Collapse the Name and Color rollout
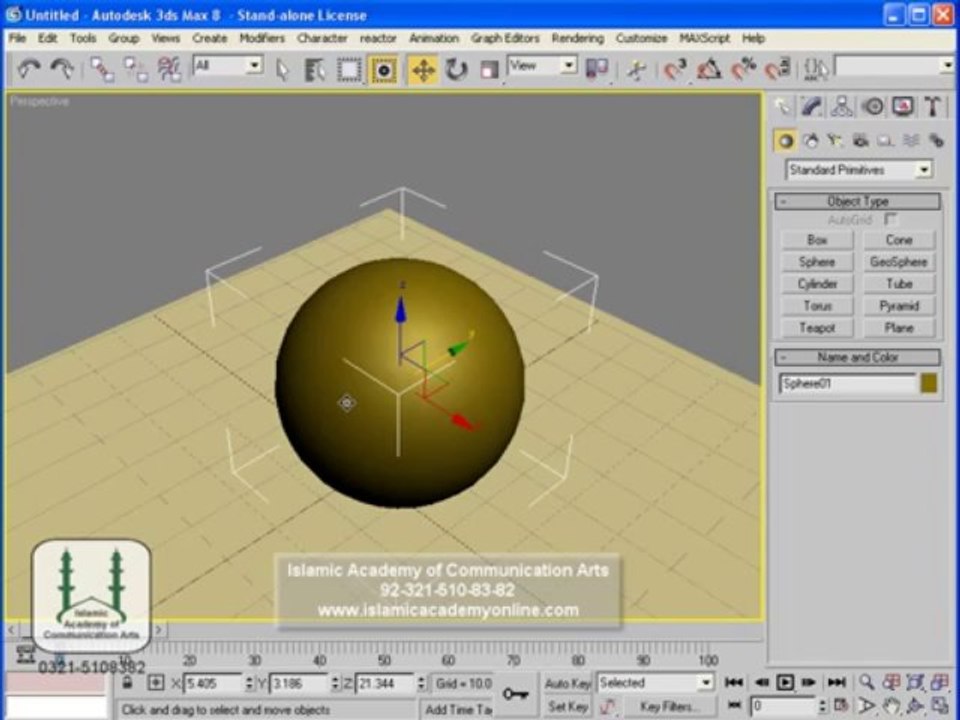The image size is (960, 720). click(x=857, y=357)
